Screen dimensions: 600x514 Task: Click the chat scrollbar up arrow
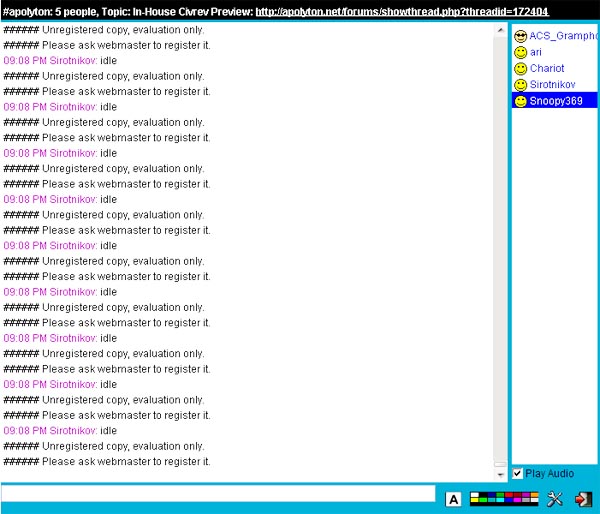(501, 31)
